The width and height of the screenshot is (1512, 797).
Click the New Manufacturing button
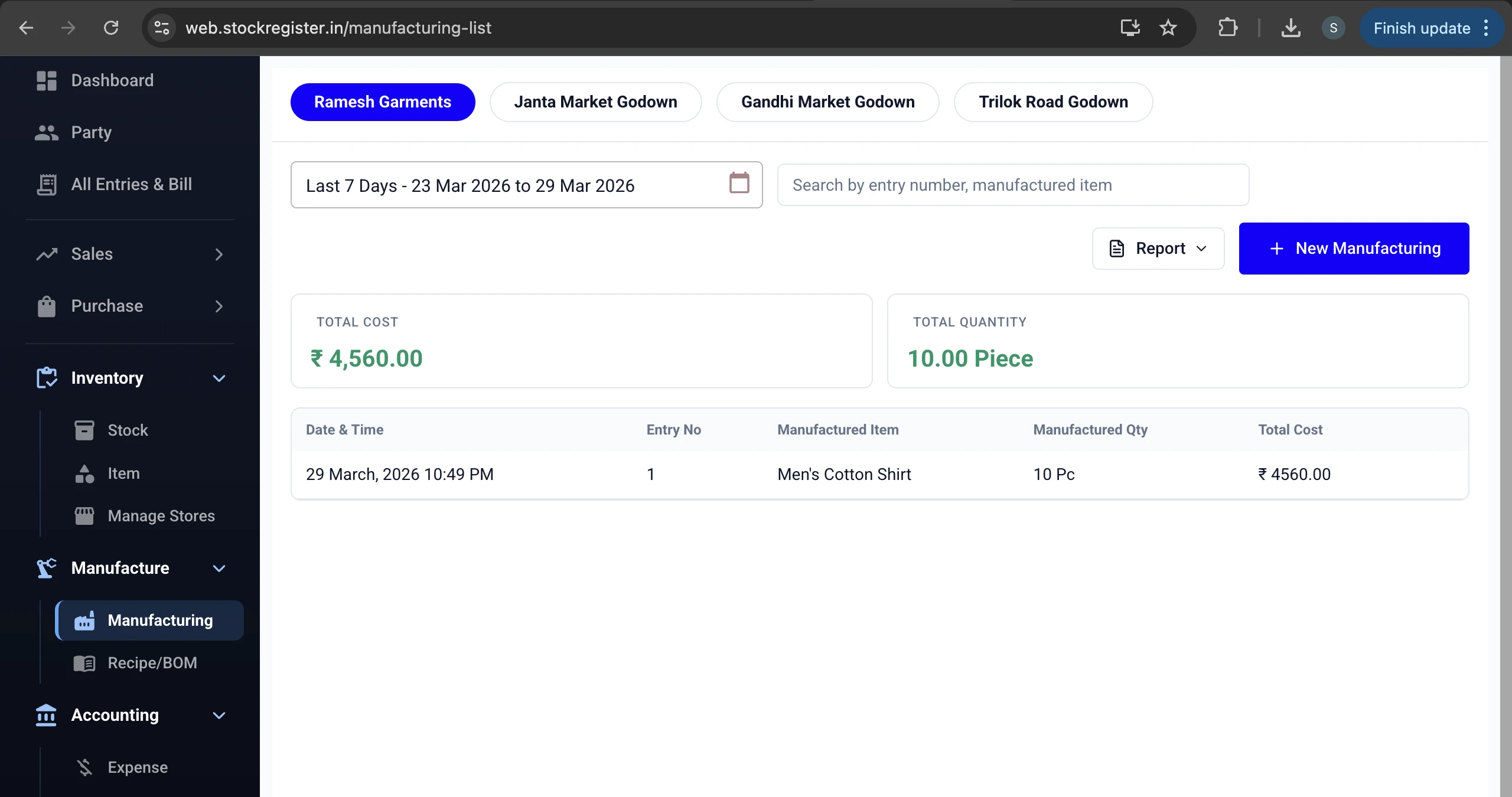pos(1353,248)
